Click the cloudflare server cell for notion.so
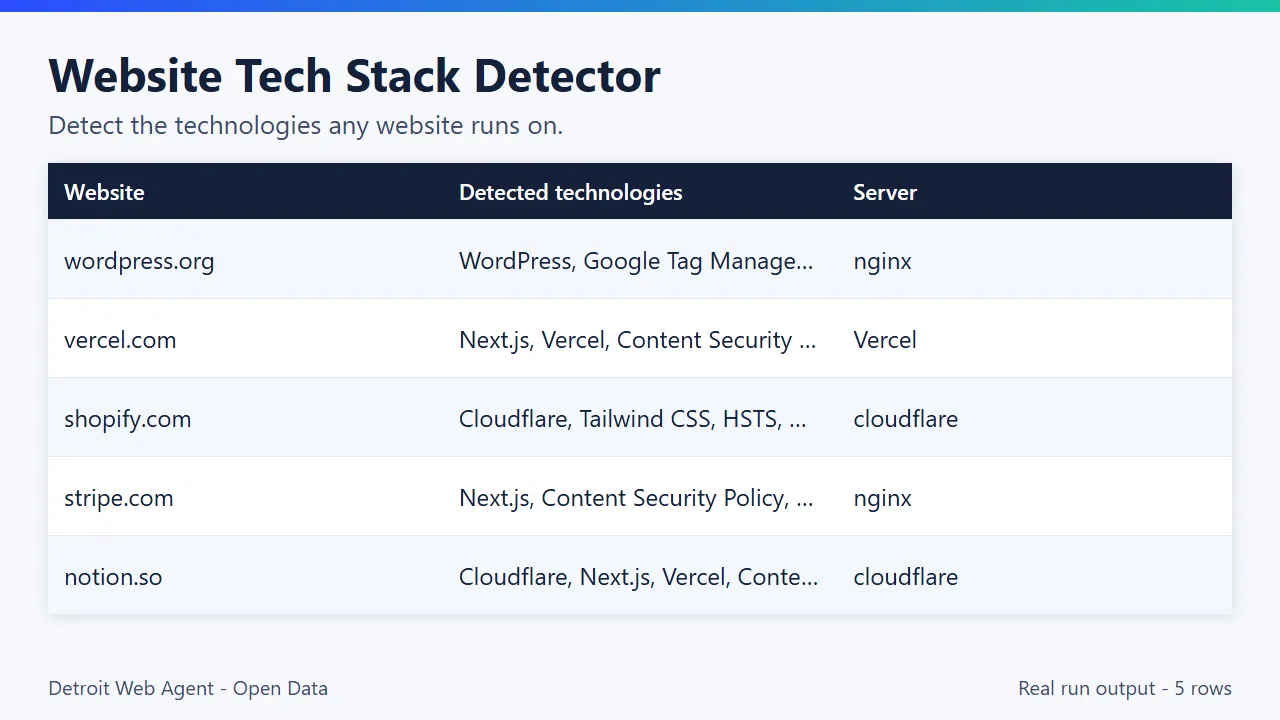The width and height of the screenshot is (1280, 720). [1034, 577]
